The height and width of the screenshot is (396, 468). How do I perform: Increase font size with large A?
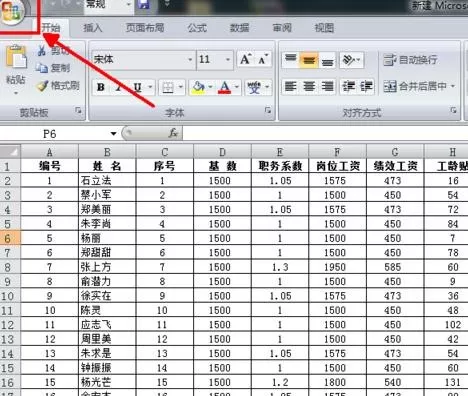[x=245, y=59]
